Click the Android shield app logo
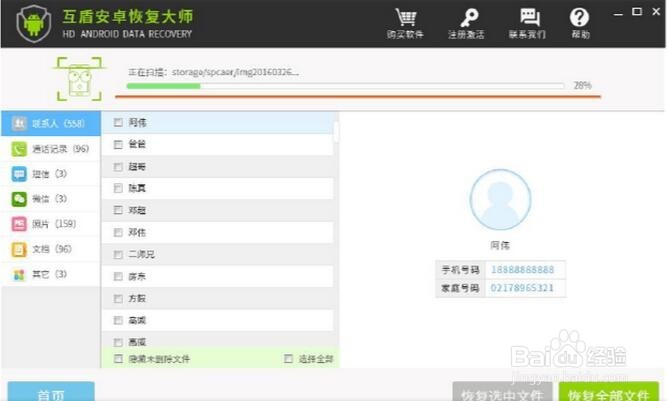 tap(34, 24)
